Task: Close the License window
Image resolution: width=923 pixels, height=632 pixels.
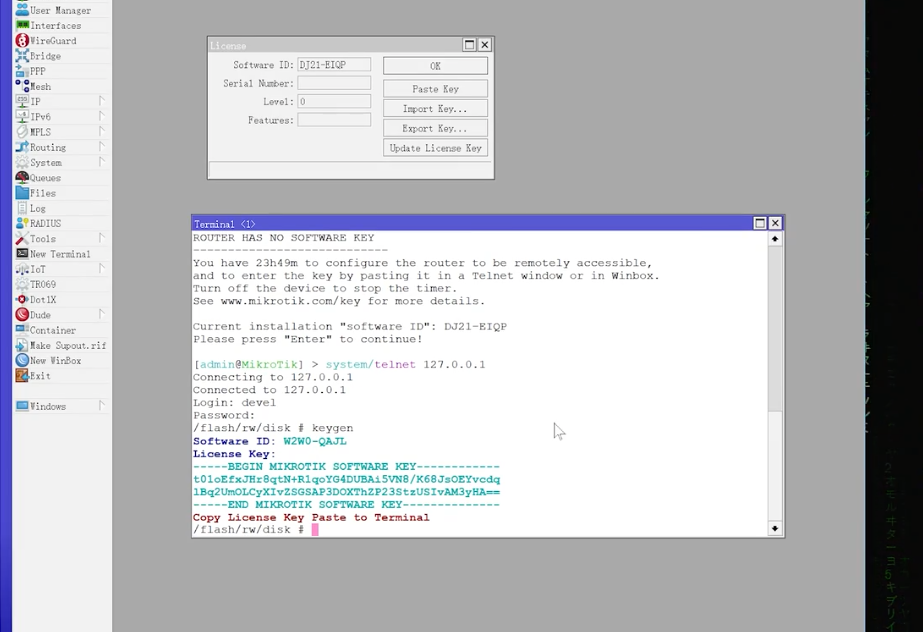Action: (x=484, y=45)
